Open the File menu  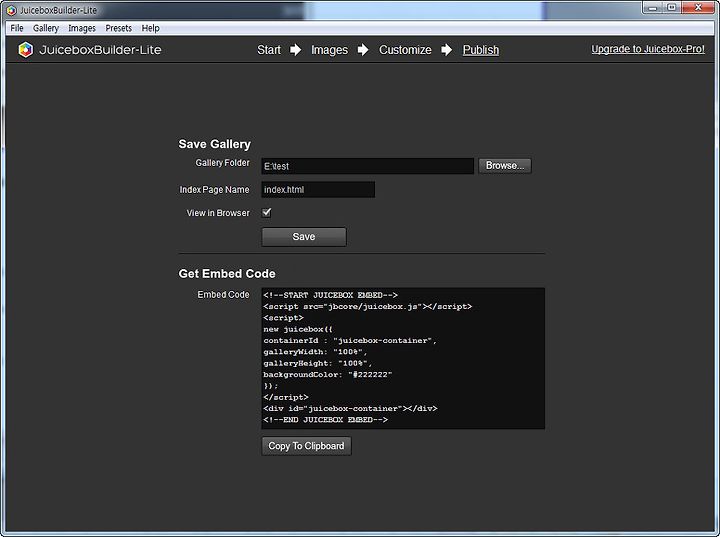(x=17, y=28)
